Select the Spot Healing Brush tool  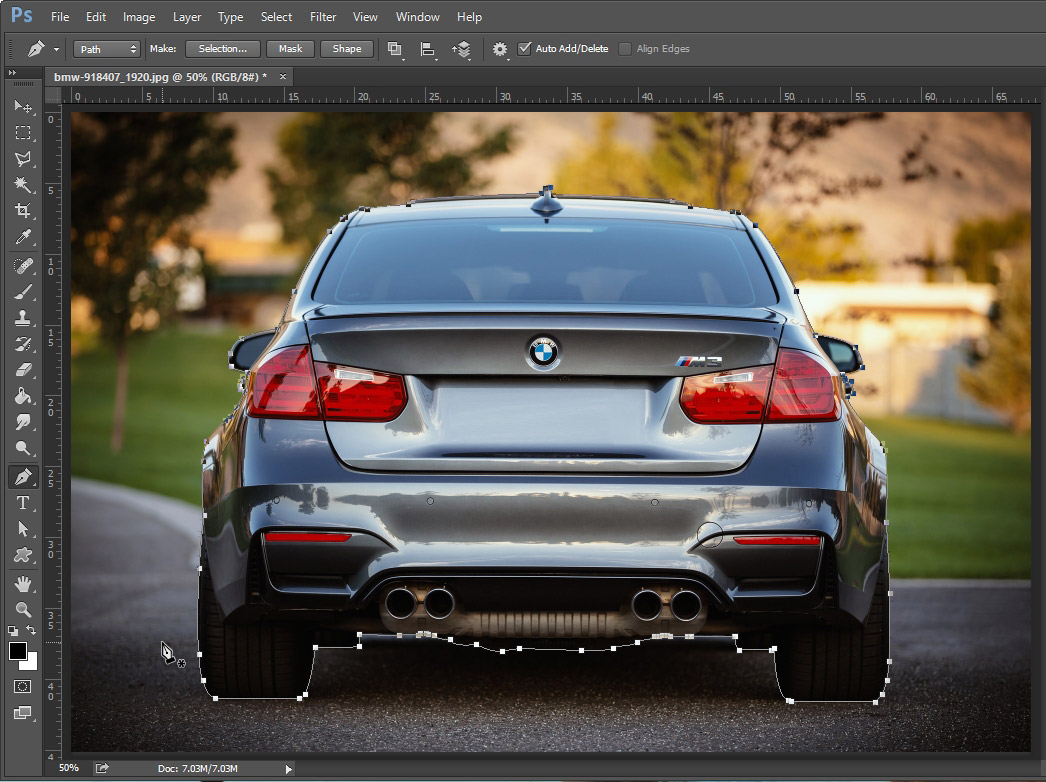pyautogui.click(x=23, y=266)
